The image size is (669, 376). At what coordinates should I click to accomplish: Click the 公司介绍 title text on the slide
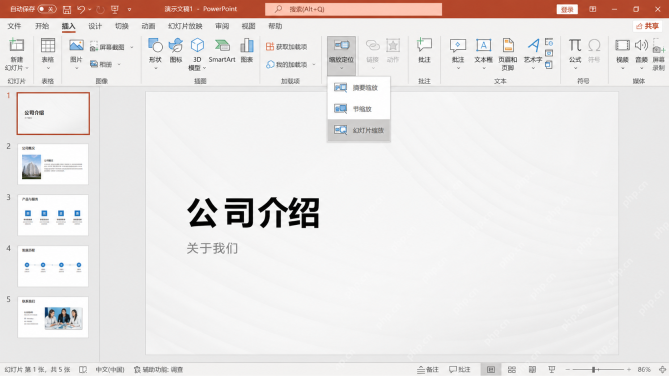(x=253, y=213)
